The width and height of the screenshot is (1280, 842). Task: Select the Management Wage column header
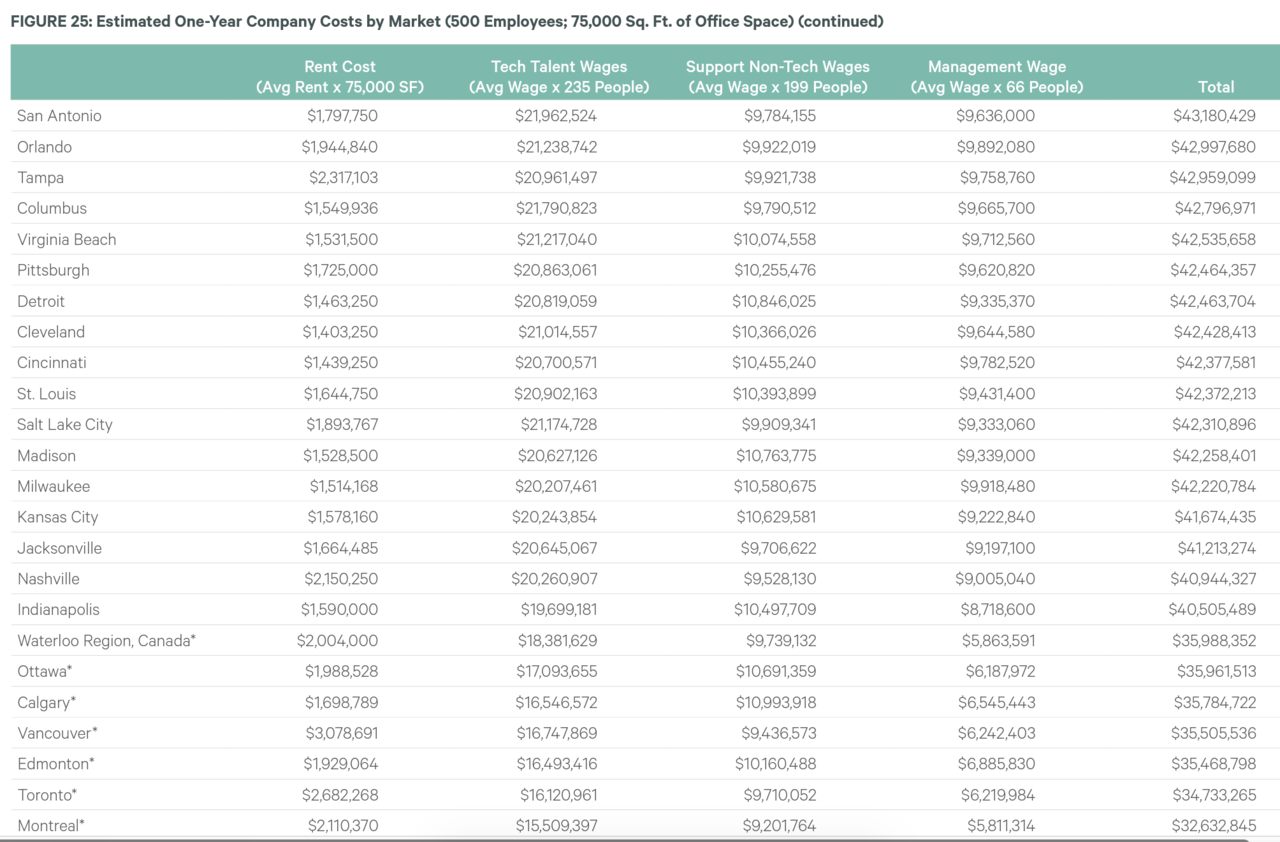997,77
